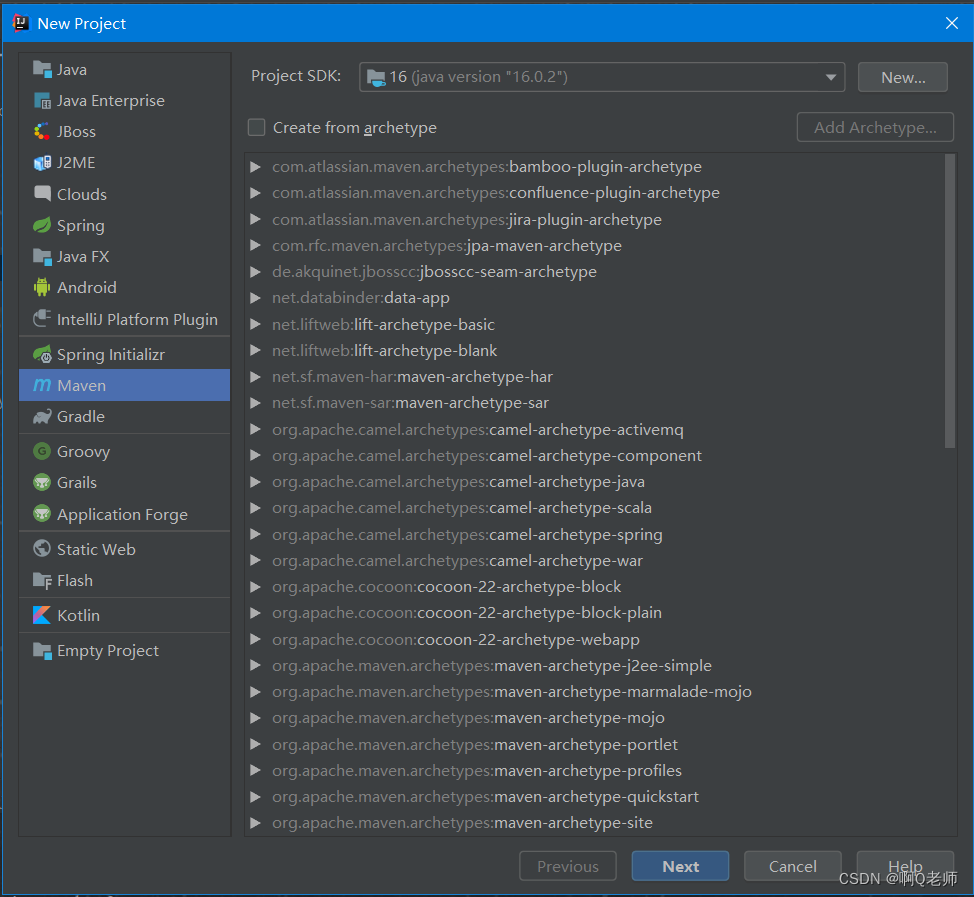The height and width of the screenshot is (897, 974).
Task: Select maven-archetype-marmalade-mojo row
Action: point(596,691)
